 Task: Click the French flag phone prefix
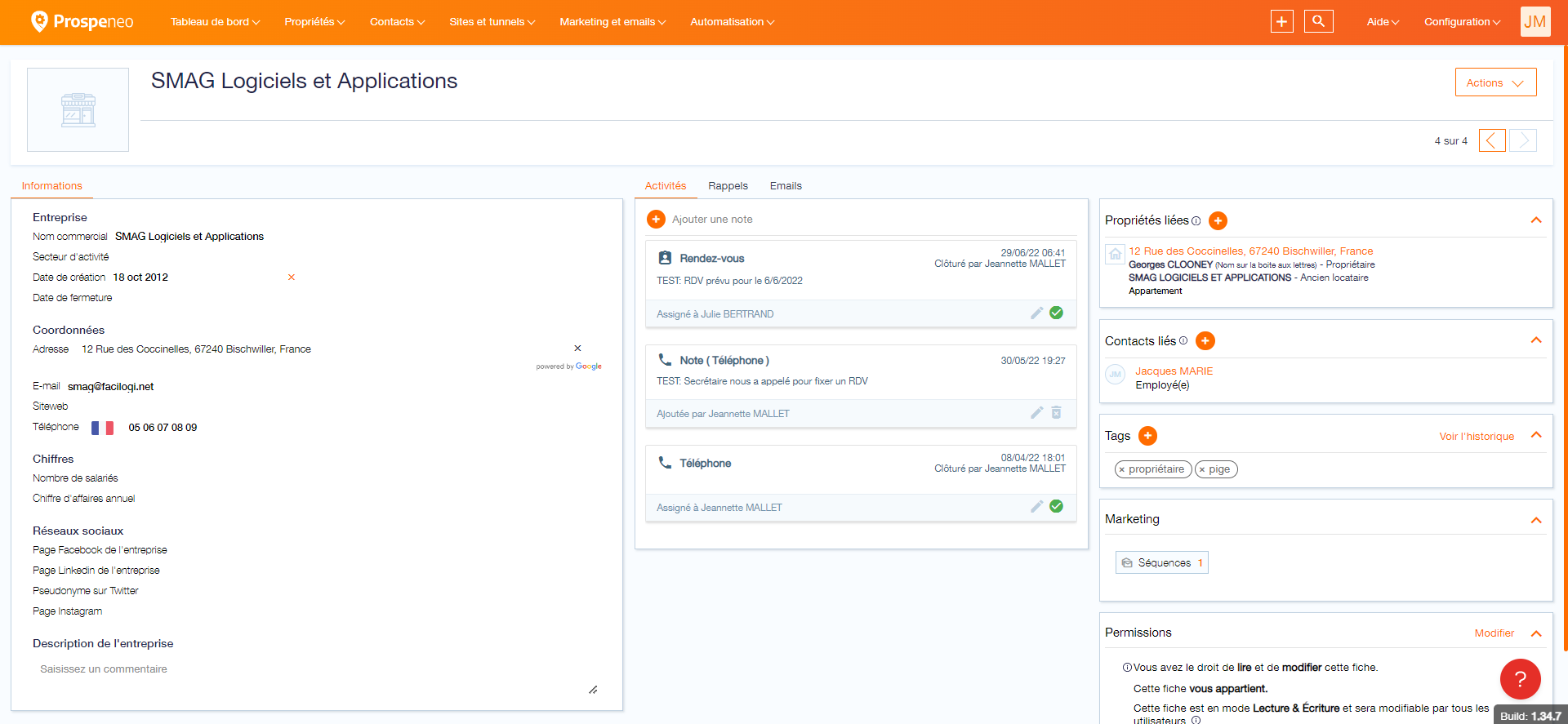tap(102, 428)
